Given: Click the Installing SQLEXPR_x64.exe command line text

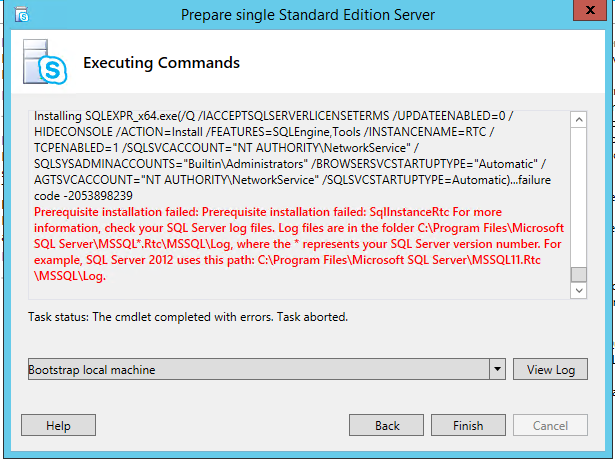Looking at the screenshot, I should (x=292, y=156).
